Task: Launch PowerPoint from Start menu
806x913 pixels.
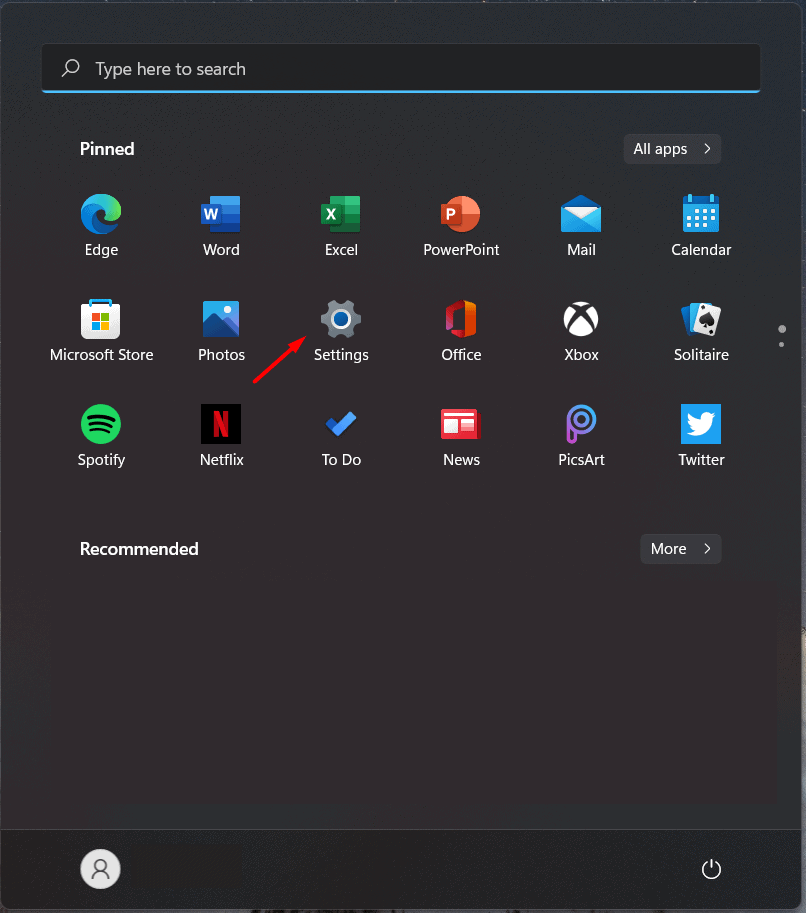Action: click(461, 214)
